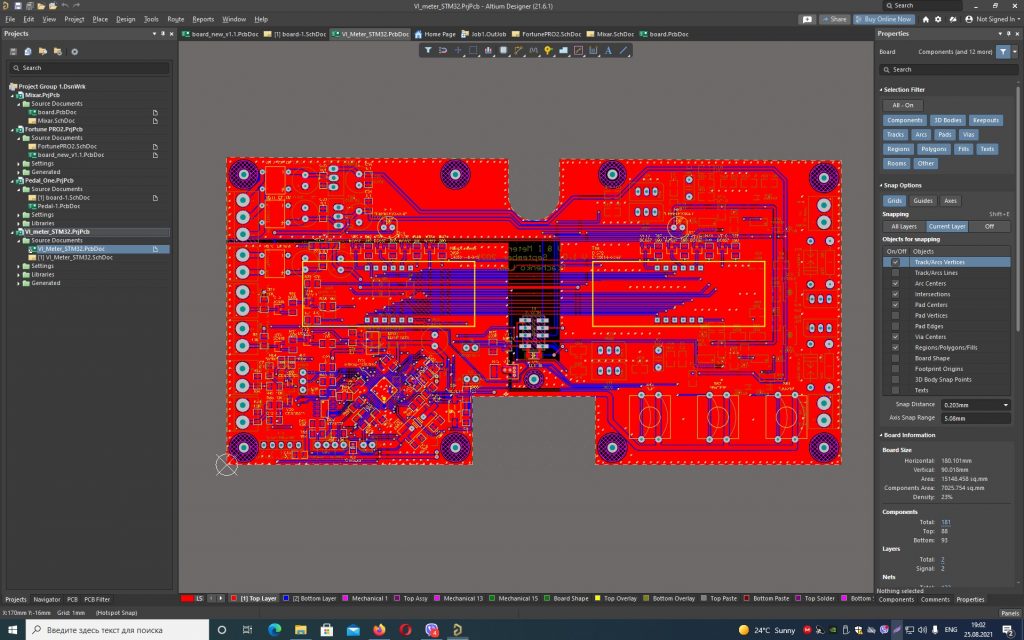Select the Place String text tool
This screenshot has width=1024, height=640.
pos(607,50)
